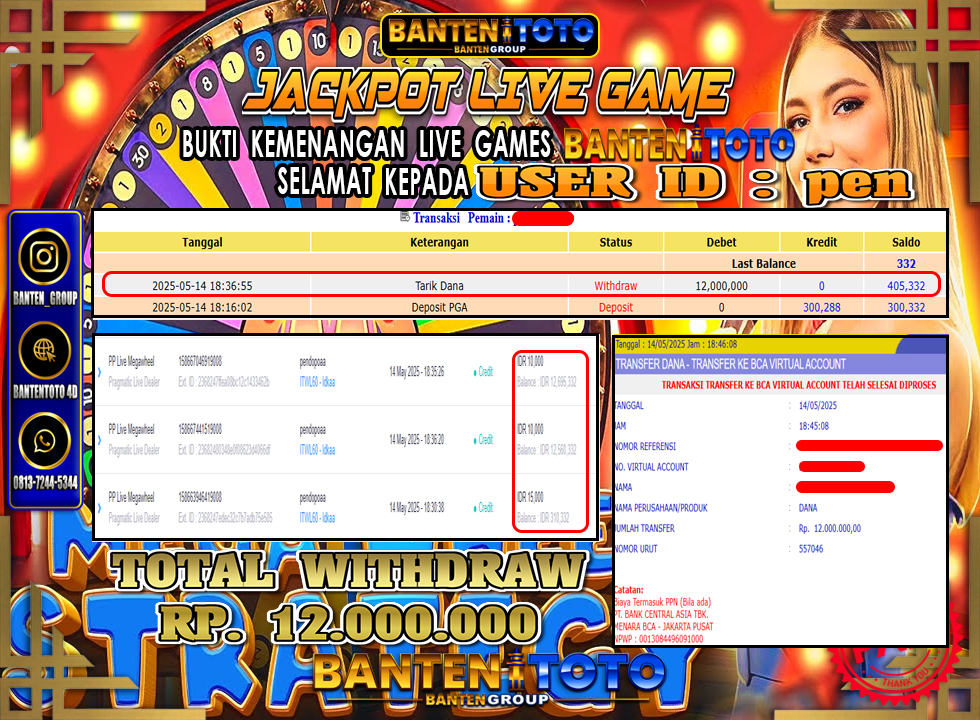Click the red Withdraw status link

615,286
